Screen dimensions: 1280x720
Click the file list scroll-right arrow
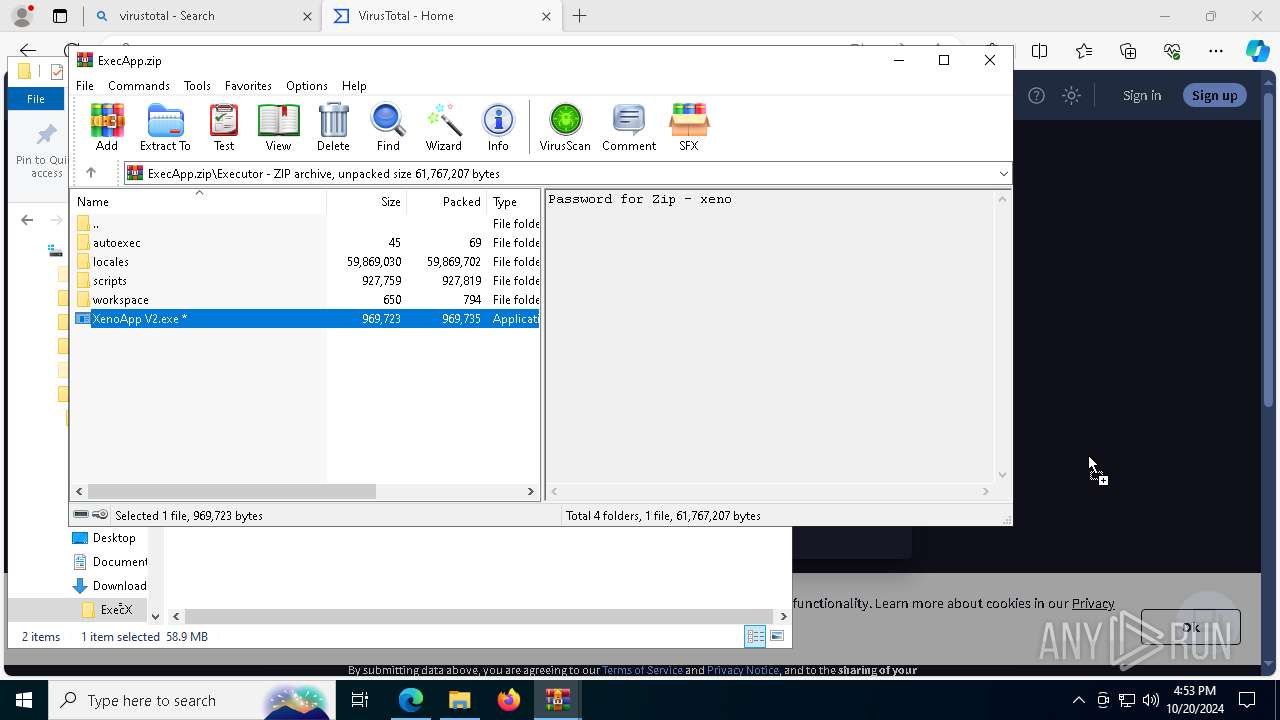[x=531, y=491]
